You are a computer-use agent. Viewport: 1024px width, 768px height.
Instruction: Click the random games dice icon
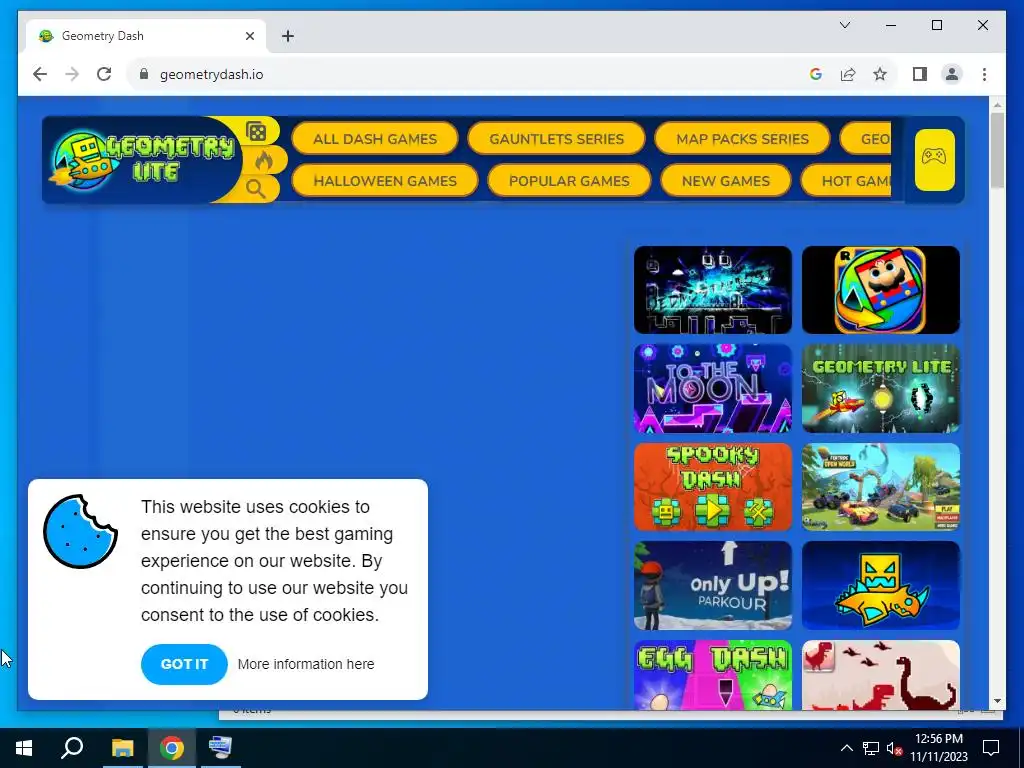pos(257,132)
